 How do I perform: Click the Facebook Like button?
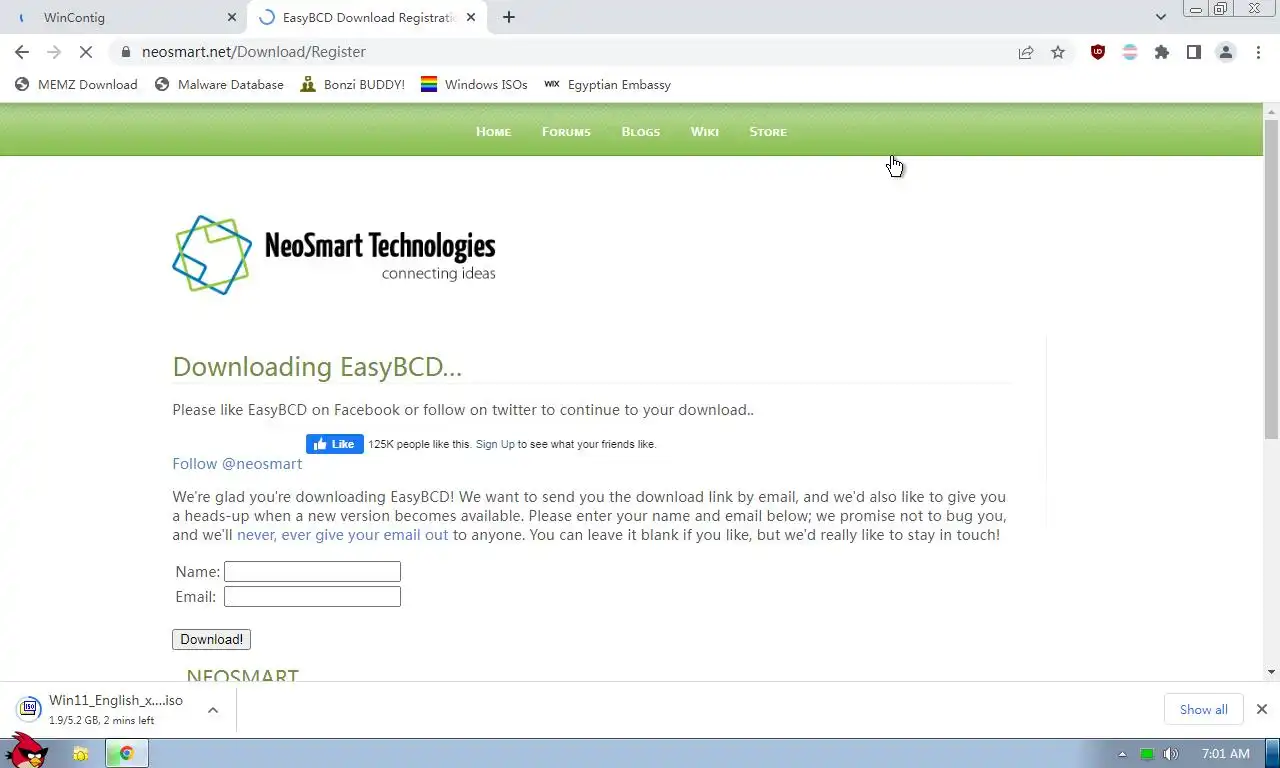click(x=335, y=444)
